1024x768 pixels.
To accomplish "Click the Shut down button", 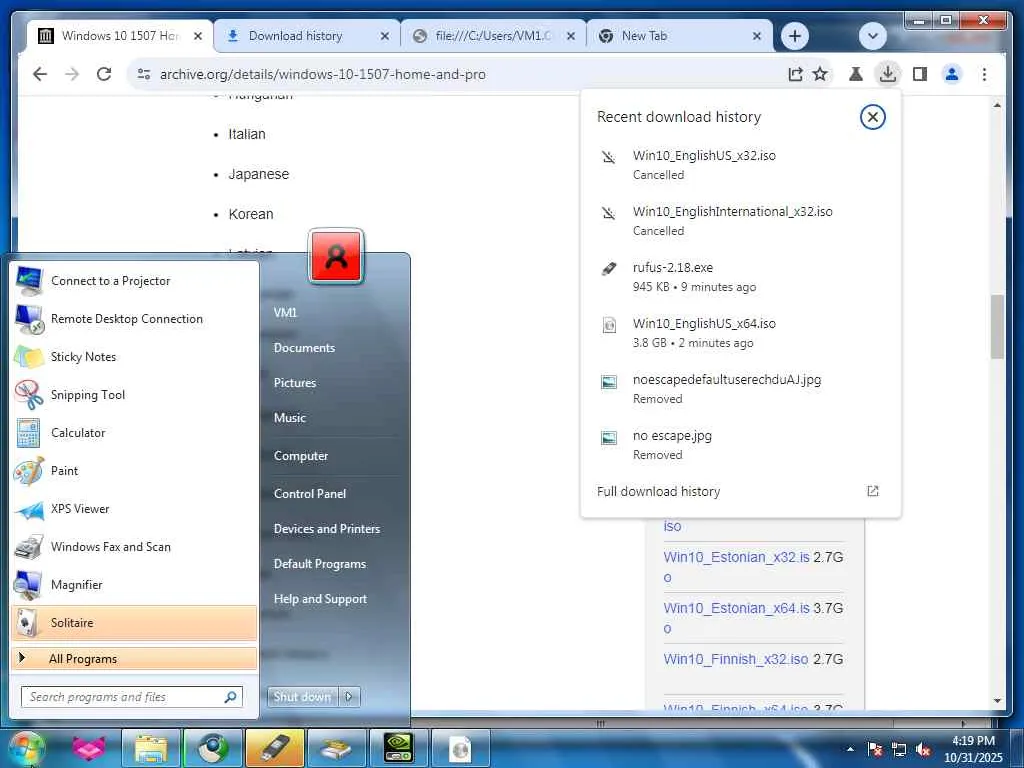I will coord(302,697).
